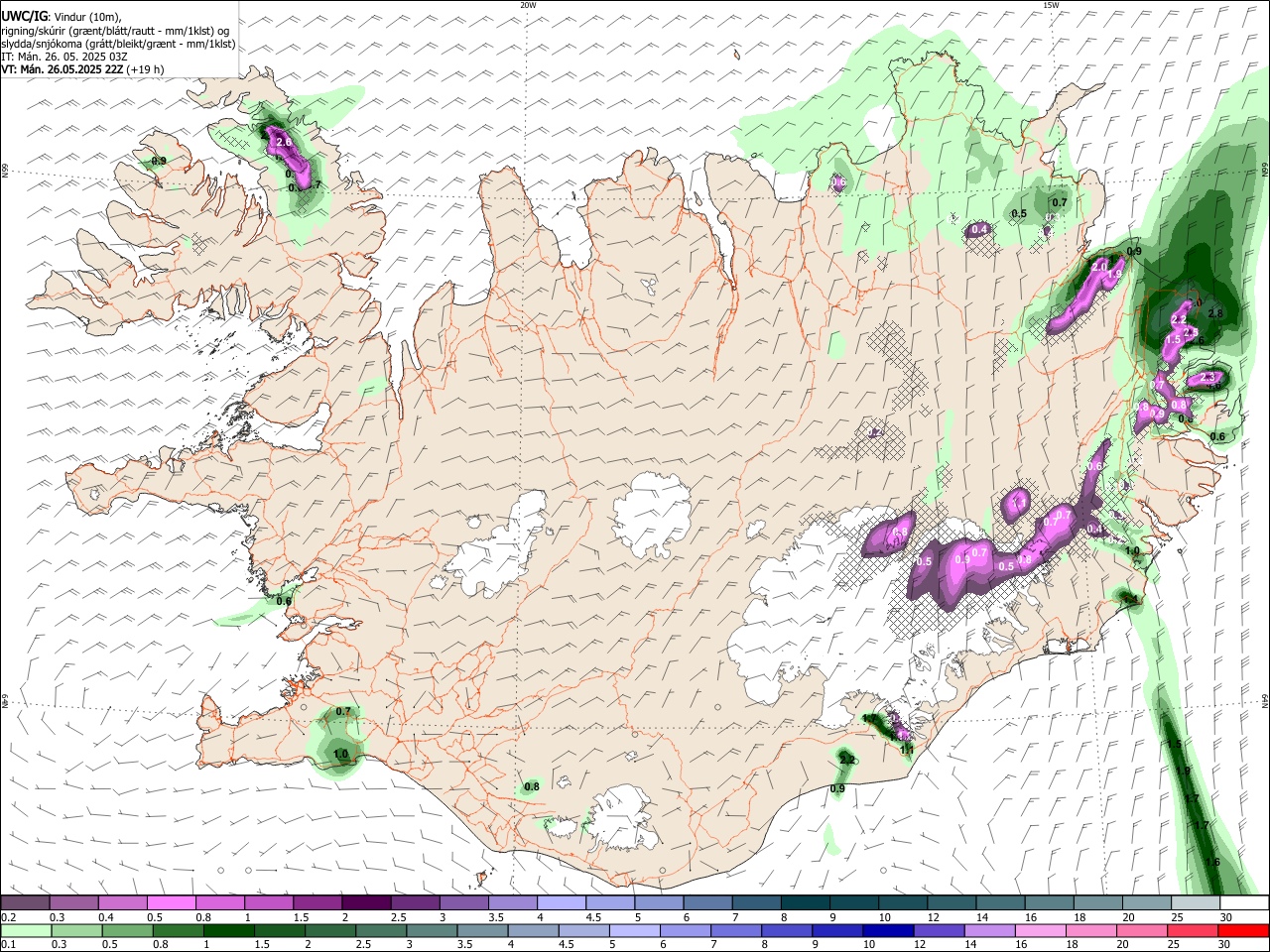Image resolution: width=1270 pixels, height=952 pixels.
Task: Click the header line starting 'slydda/snjókoma'
Action: [x=118, y=44]
